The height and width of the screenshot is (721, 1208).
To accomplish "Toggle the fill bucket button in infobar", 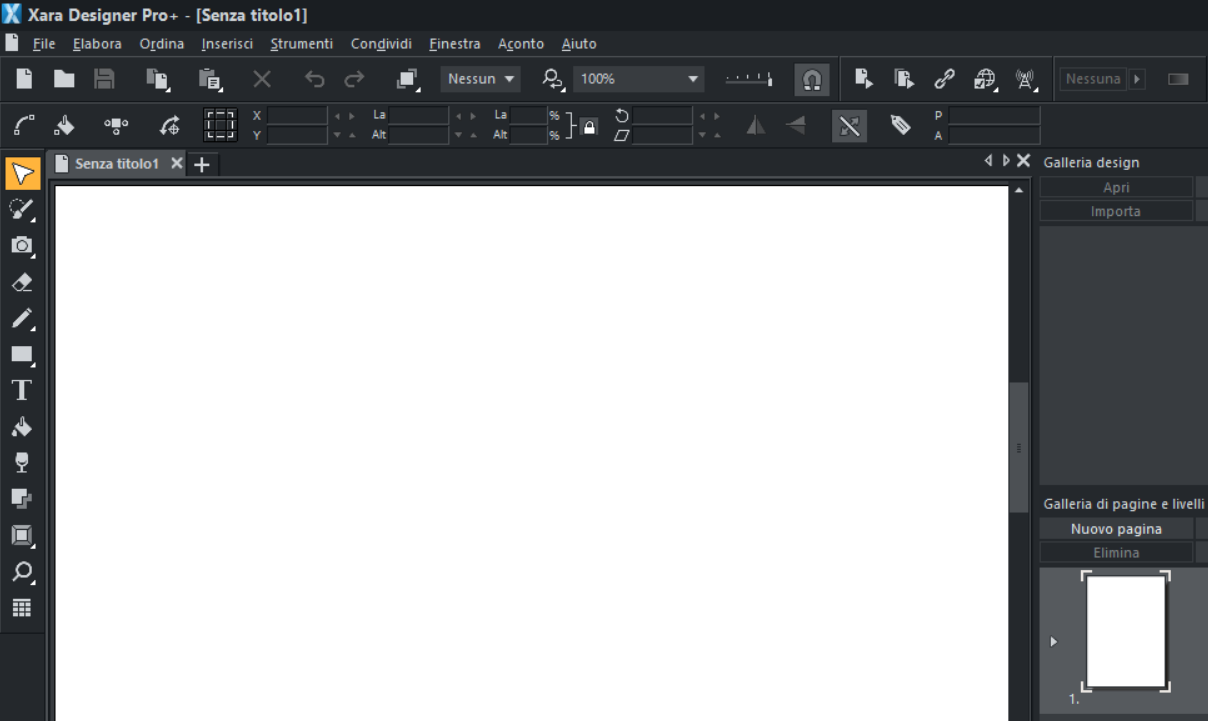I will [64, 125].
